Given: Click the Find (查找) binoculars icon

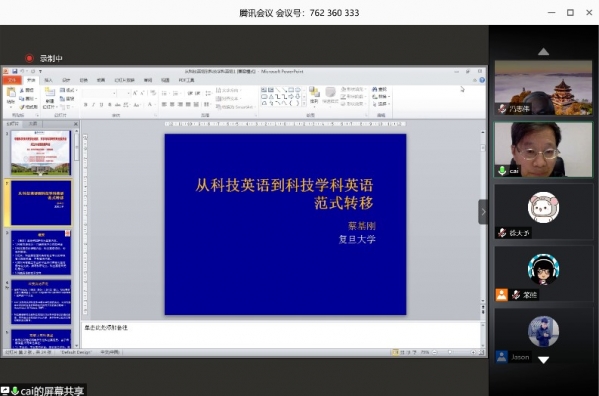Looking at the screenshot, I should (x=375, y=89).
